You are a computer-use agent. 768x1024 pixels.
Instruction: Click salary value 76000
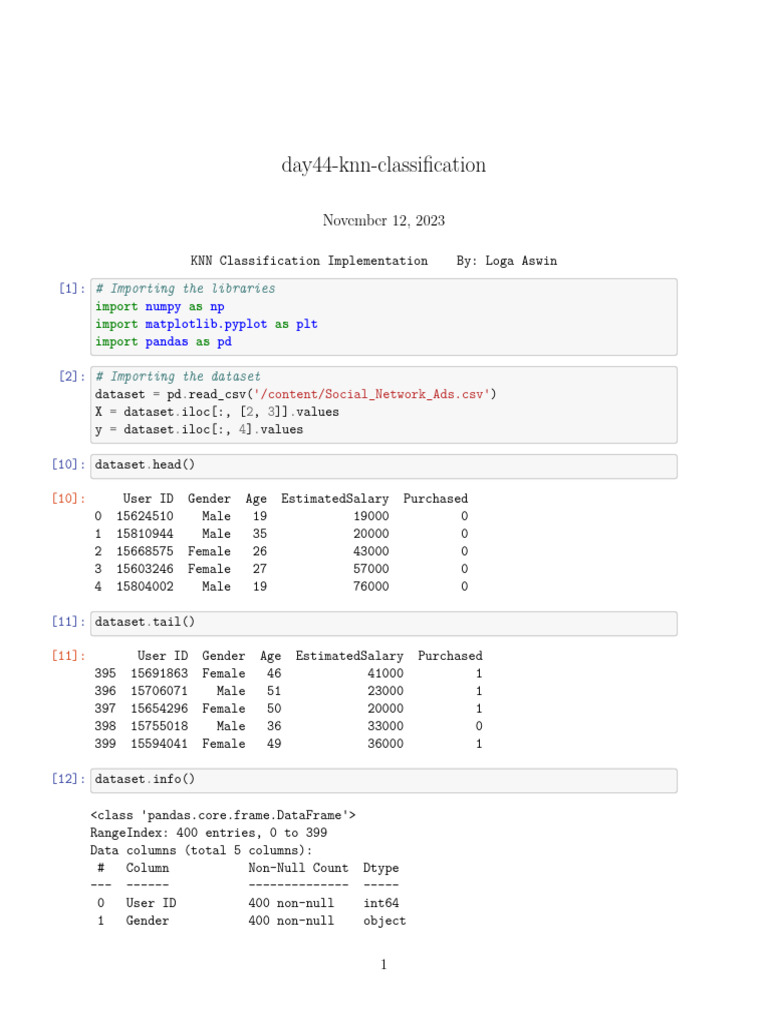(x=371, y=587)
